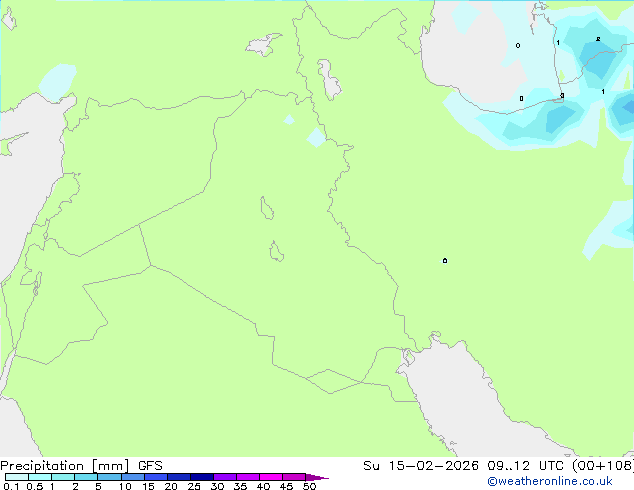Click the '(00+108)' forecast offset text
The image size is (634, 490).
(603, 466)
